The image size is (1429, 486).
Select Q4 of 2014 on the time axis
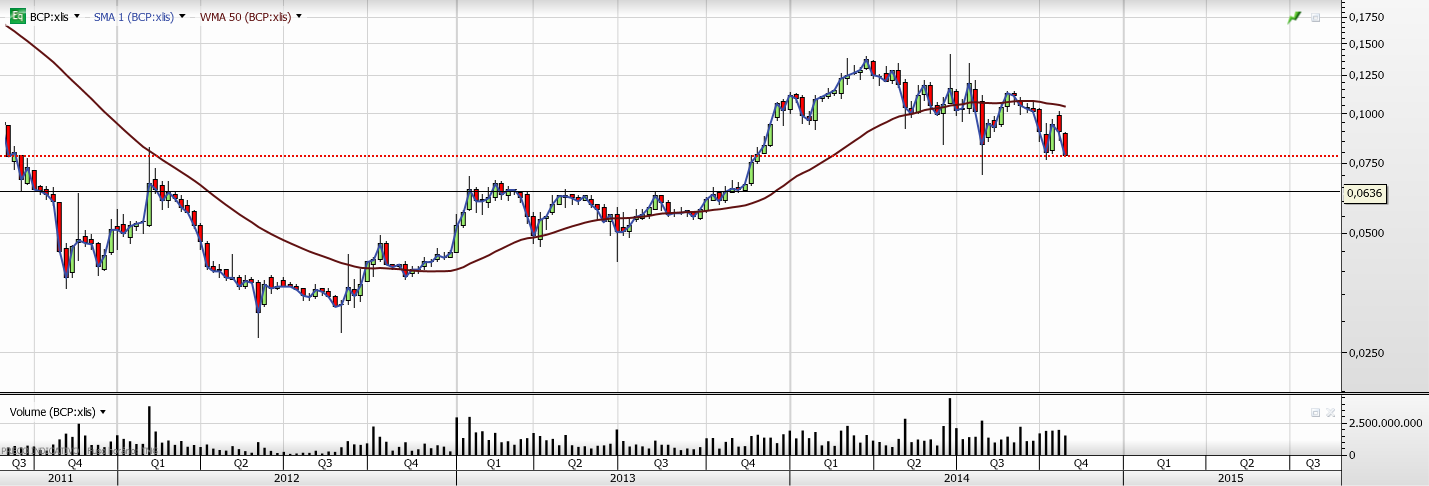[1081, 463]
